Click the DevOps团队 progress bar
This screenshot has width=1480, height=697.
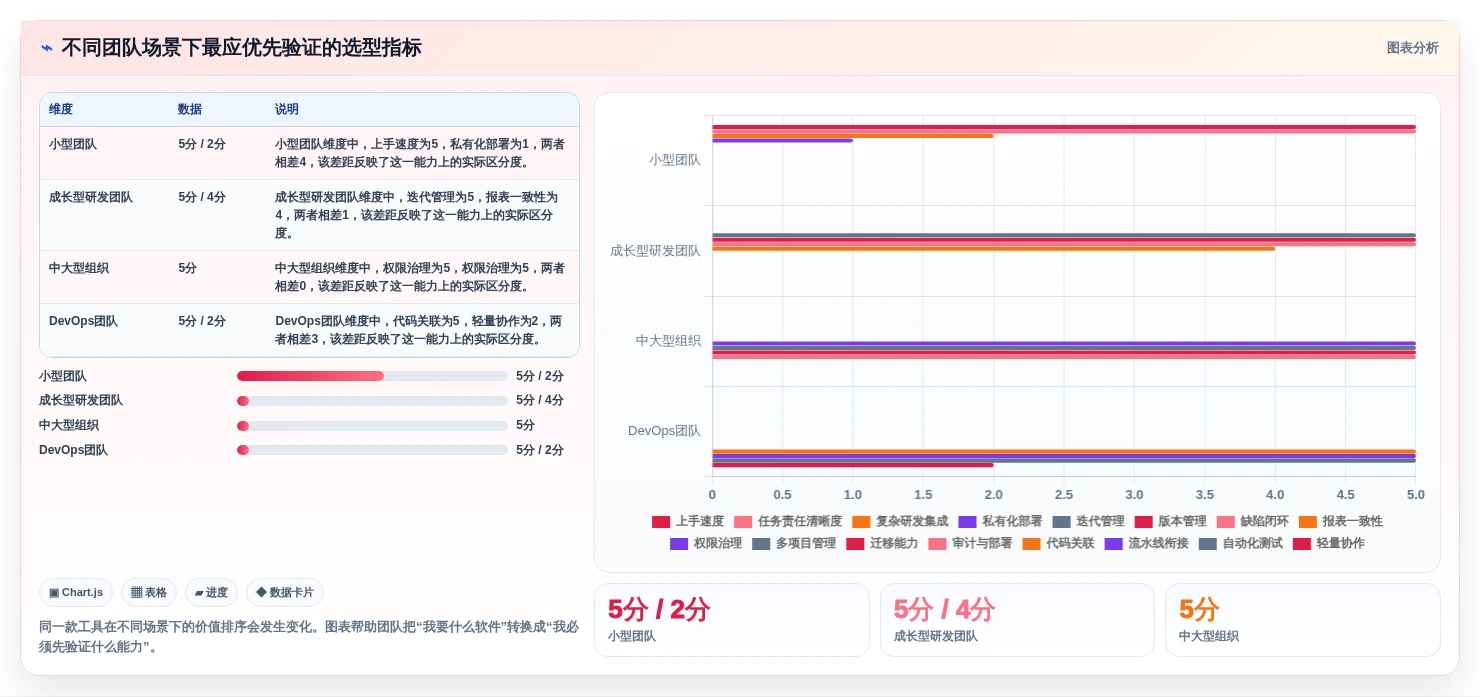tap(372, 450)
